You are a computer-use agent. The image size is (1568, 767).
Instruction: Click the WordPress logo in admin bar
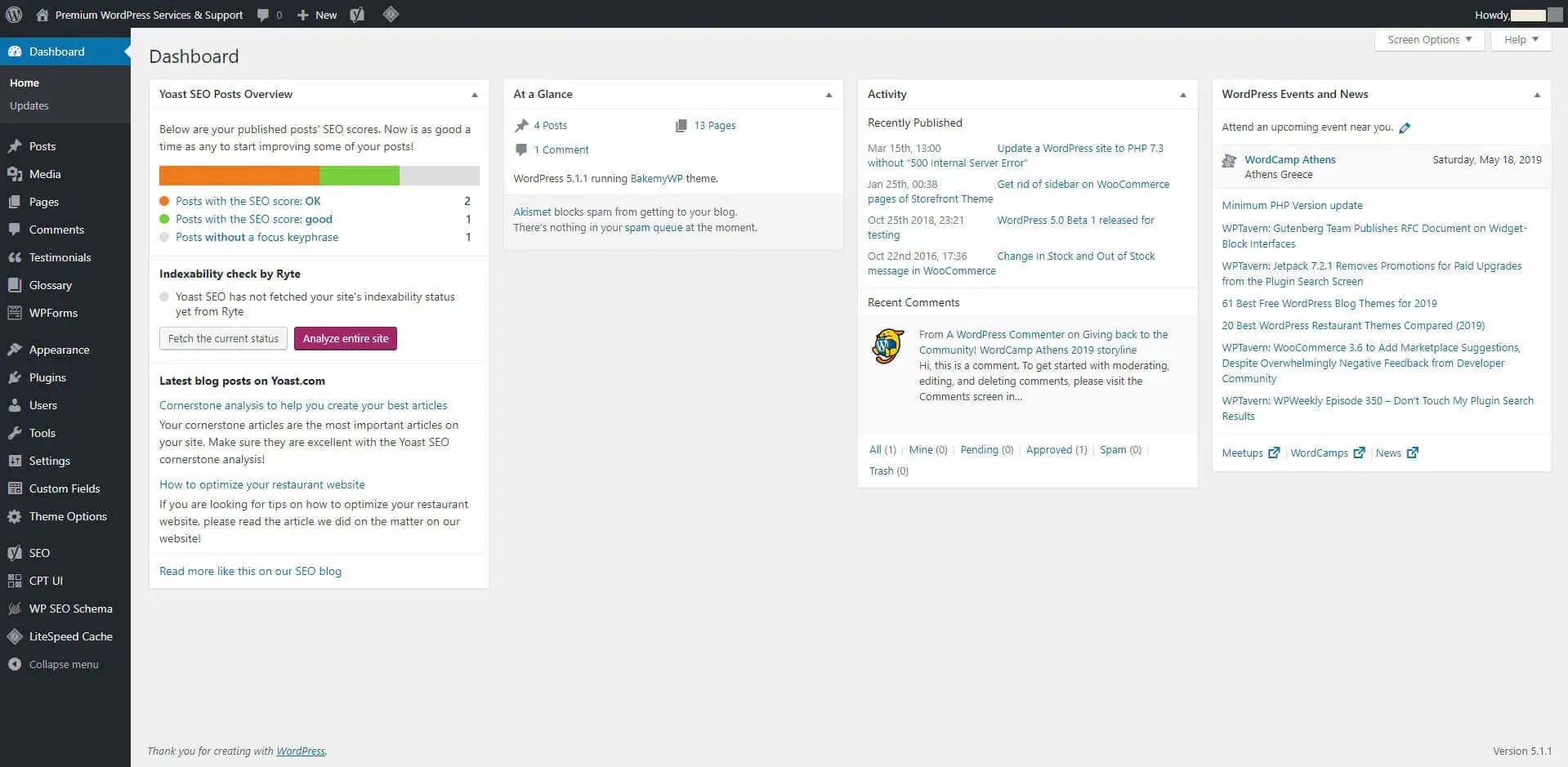[x=14, y=15]
